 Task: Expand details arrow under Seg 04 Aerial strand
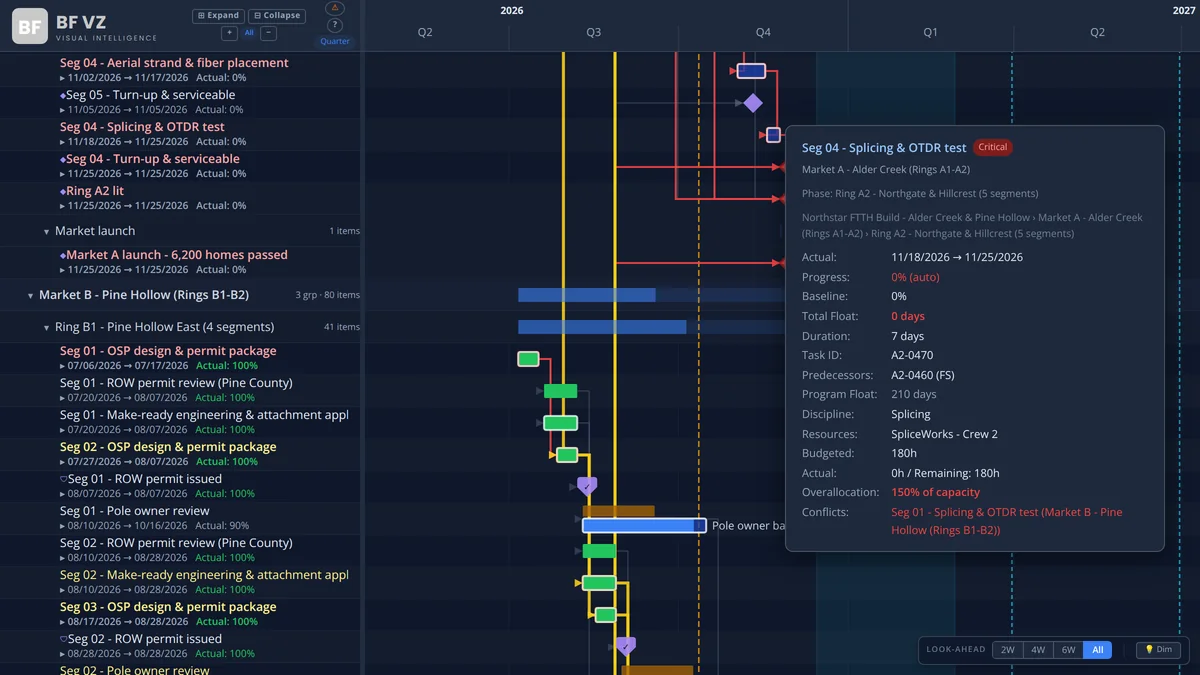pos(63,78)
